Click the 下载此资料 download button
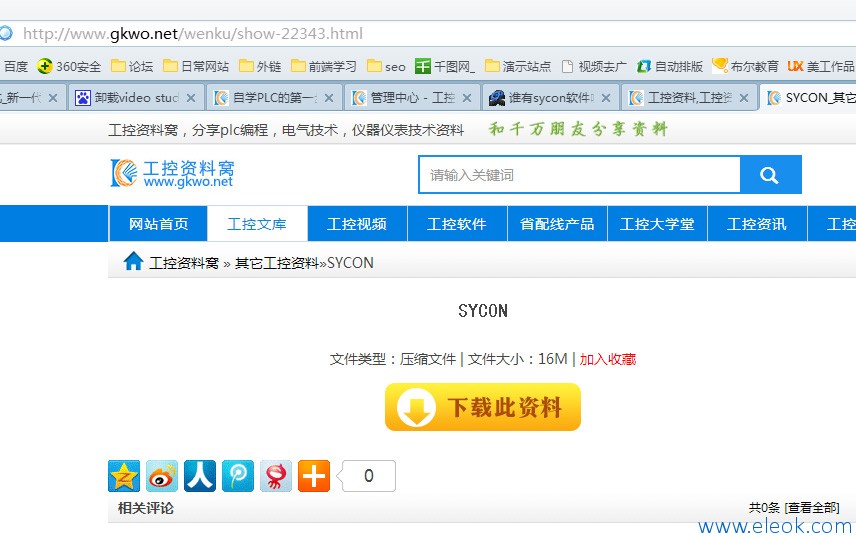This screenshot has width=856, height=538. click(x=483, y=407)
